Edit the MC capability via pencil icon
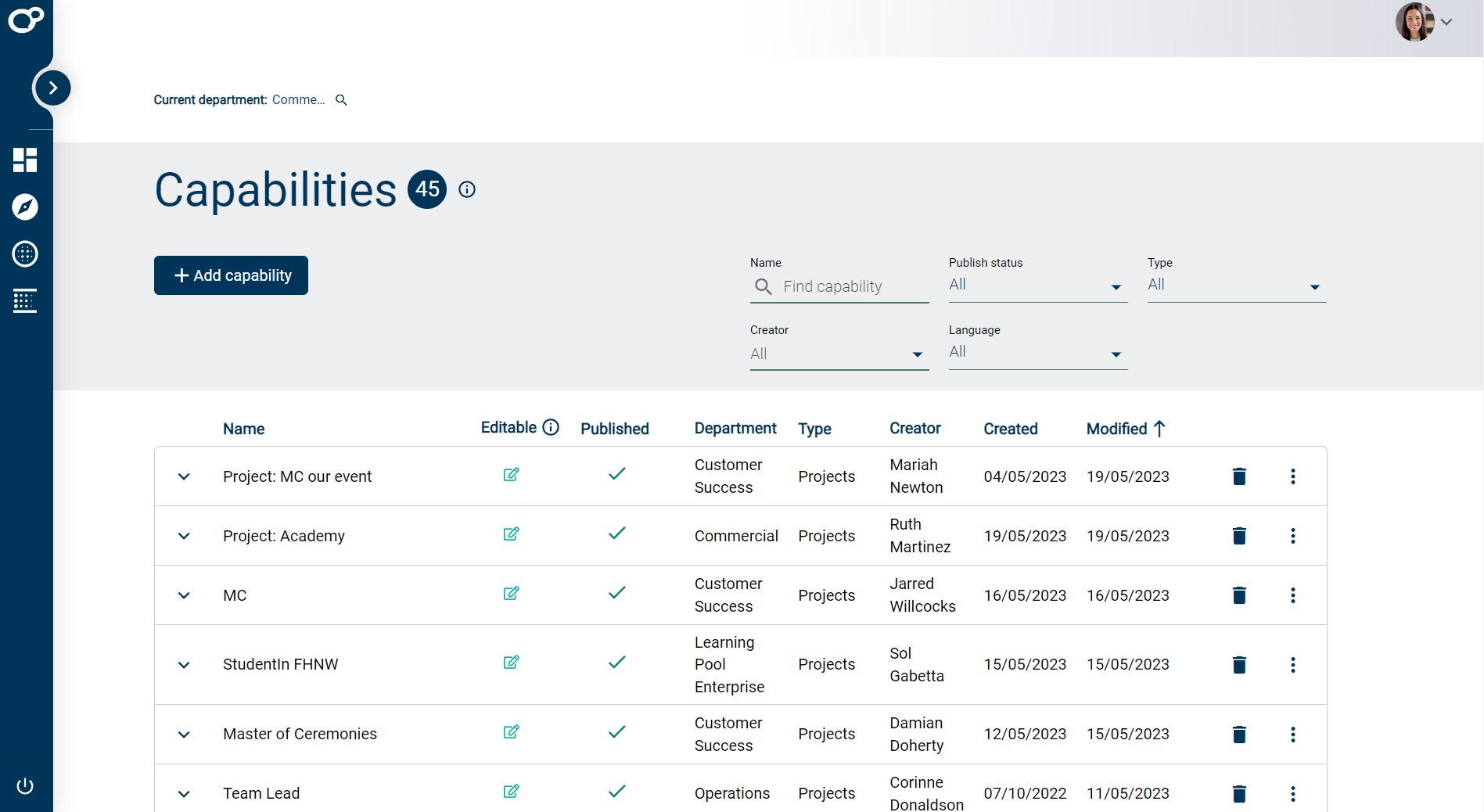This screenshot has width=1484, height=812. 511,594
